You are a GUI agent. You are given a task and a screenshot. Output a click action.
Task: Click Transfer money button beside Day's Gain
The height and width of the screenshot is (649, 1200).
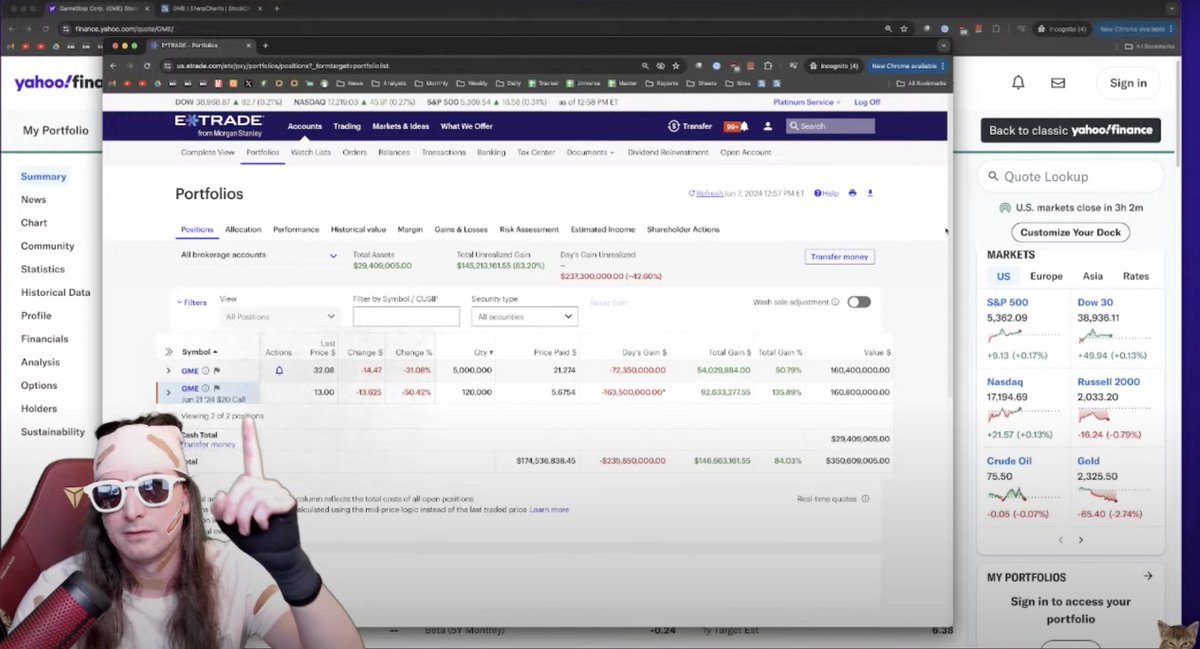tap(840, 257)
